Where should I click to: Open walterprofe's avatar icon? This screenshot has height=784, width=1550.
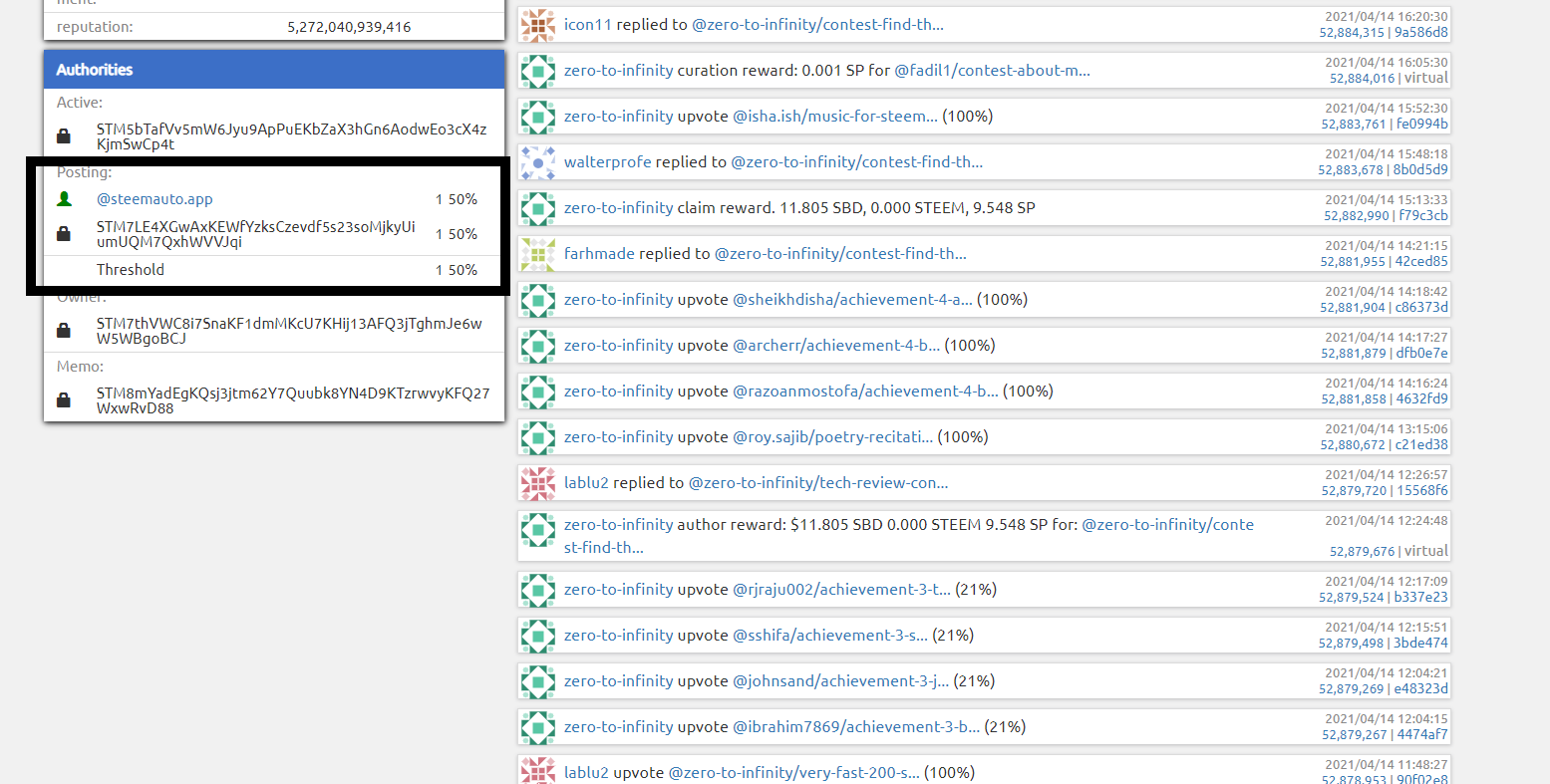[x=538, y=162]
